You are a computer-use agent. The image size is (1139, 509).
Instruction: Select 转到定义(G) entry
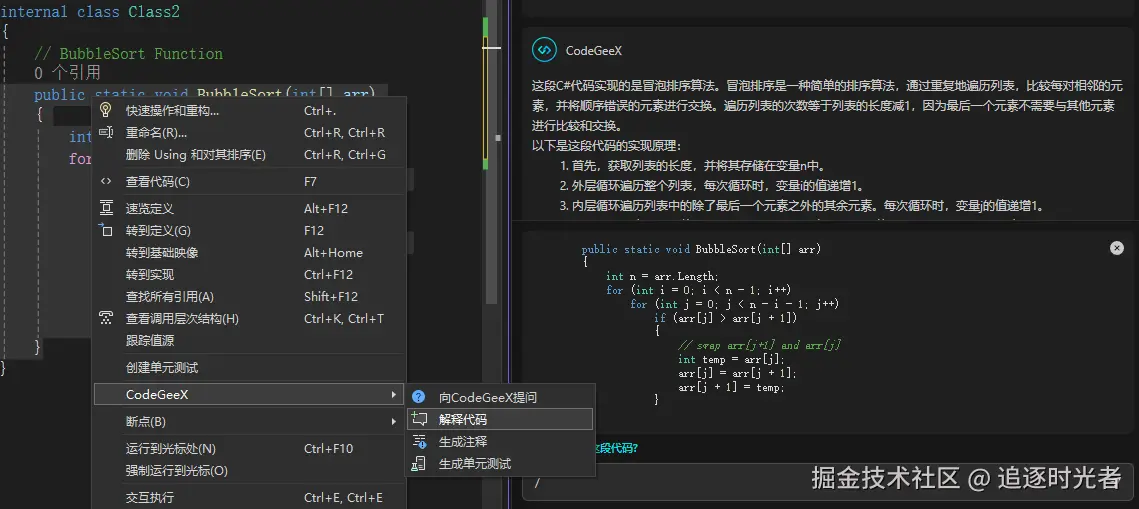248,230
